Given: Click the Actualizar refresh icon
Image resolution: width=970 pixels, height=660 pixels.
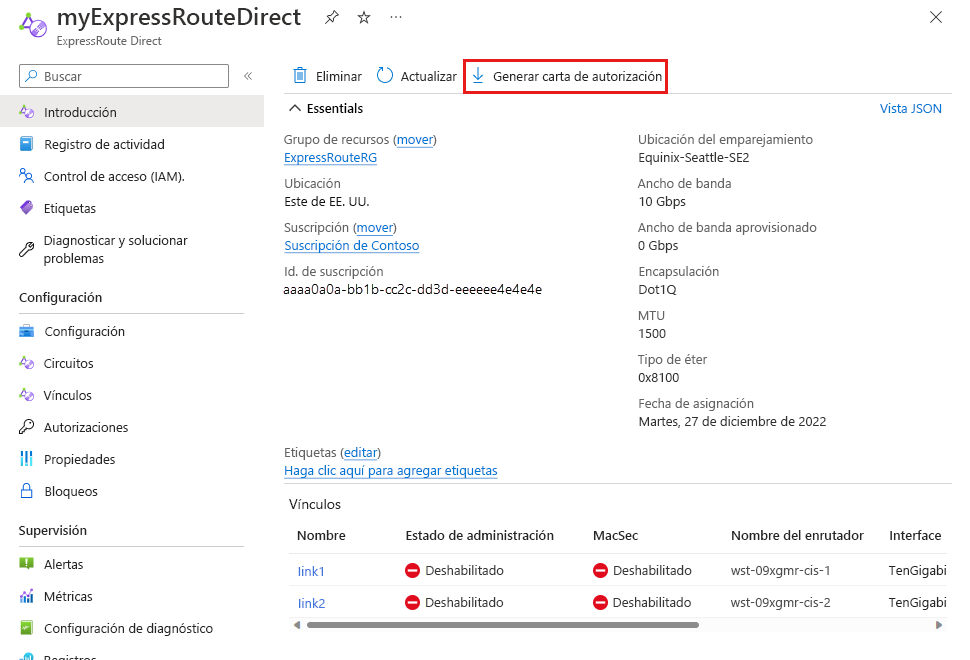Looking at the screenshot, I should click(x=385, y=75).
